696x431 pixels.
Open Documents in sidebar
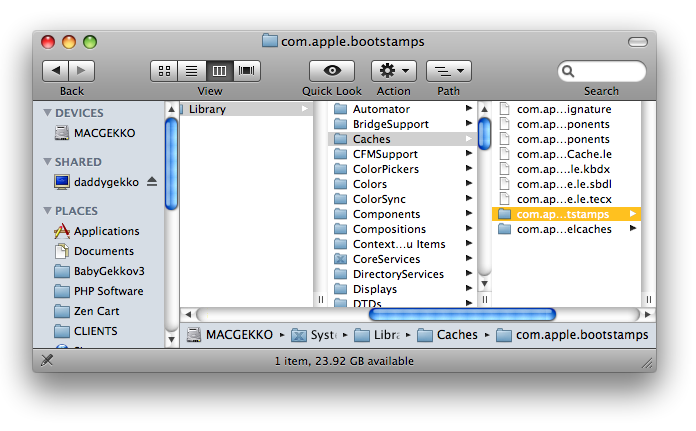(94, 251)
